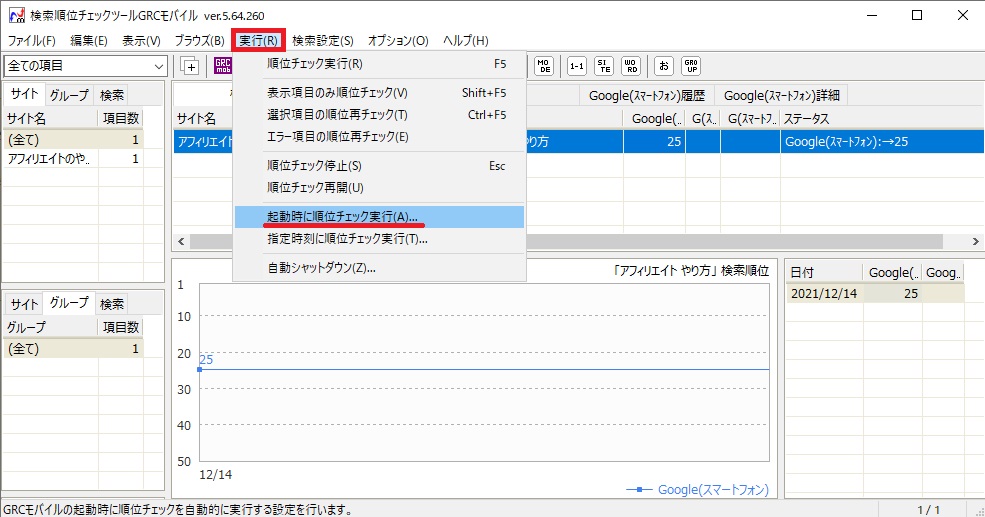Viewport: 985px width, 517px height.
Task: Switch to サイト tab in upper left panel
Action: tap(24, 94)
